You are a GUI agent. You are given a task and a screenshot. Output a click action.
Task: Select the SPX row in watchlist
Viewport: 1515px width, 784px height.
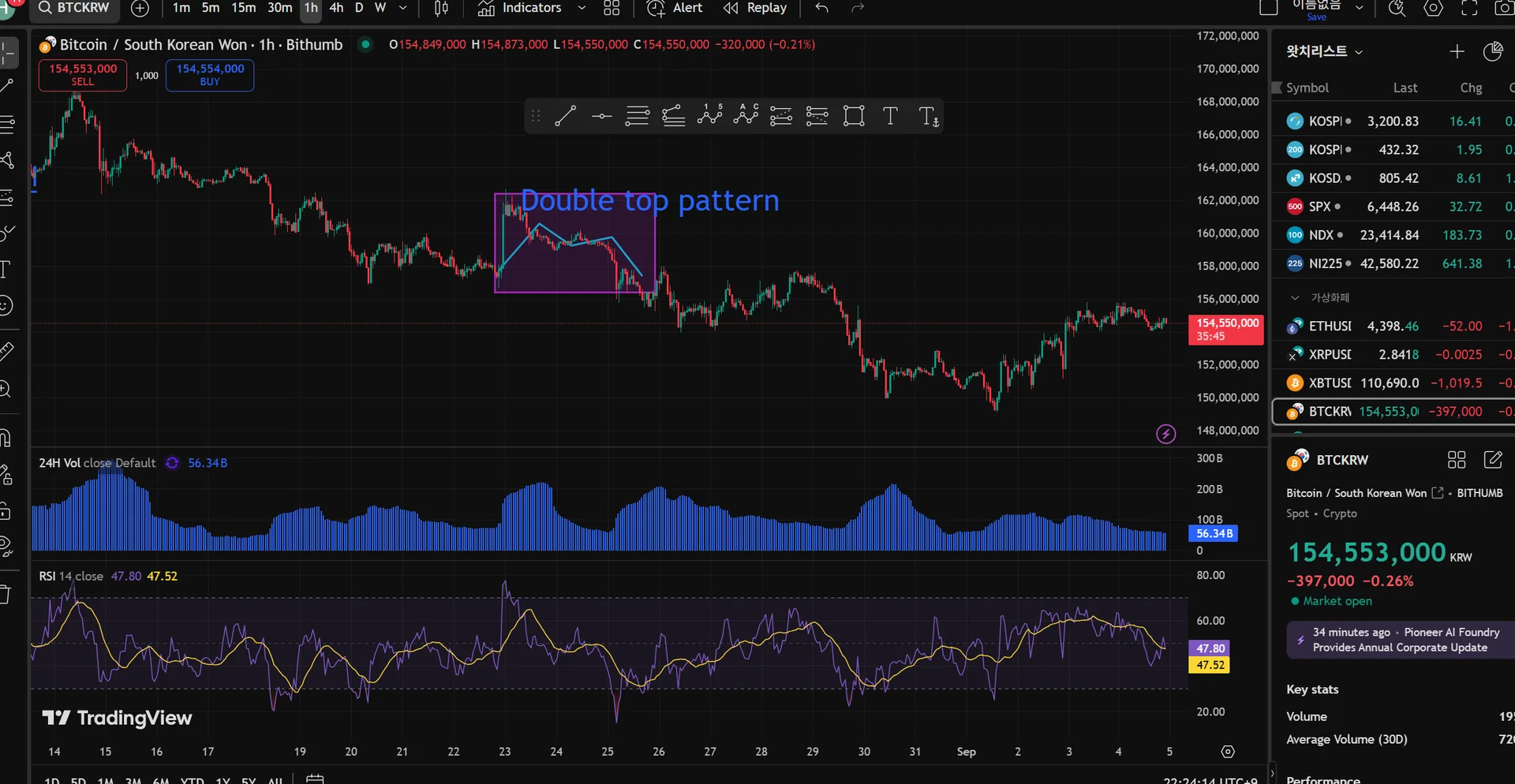point(1393,207)
